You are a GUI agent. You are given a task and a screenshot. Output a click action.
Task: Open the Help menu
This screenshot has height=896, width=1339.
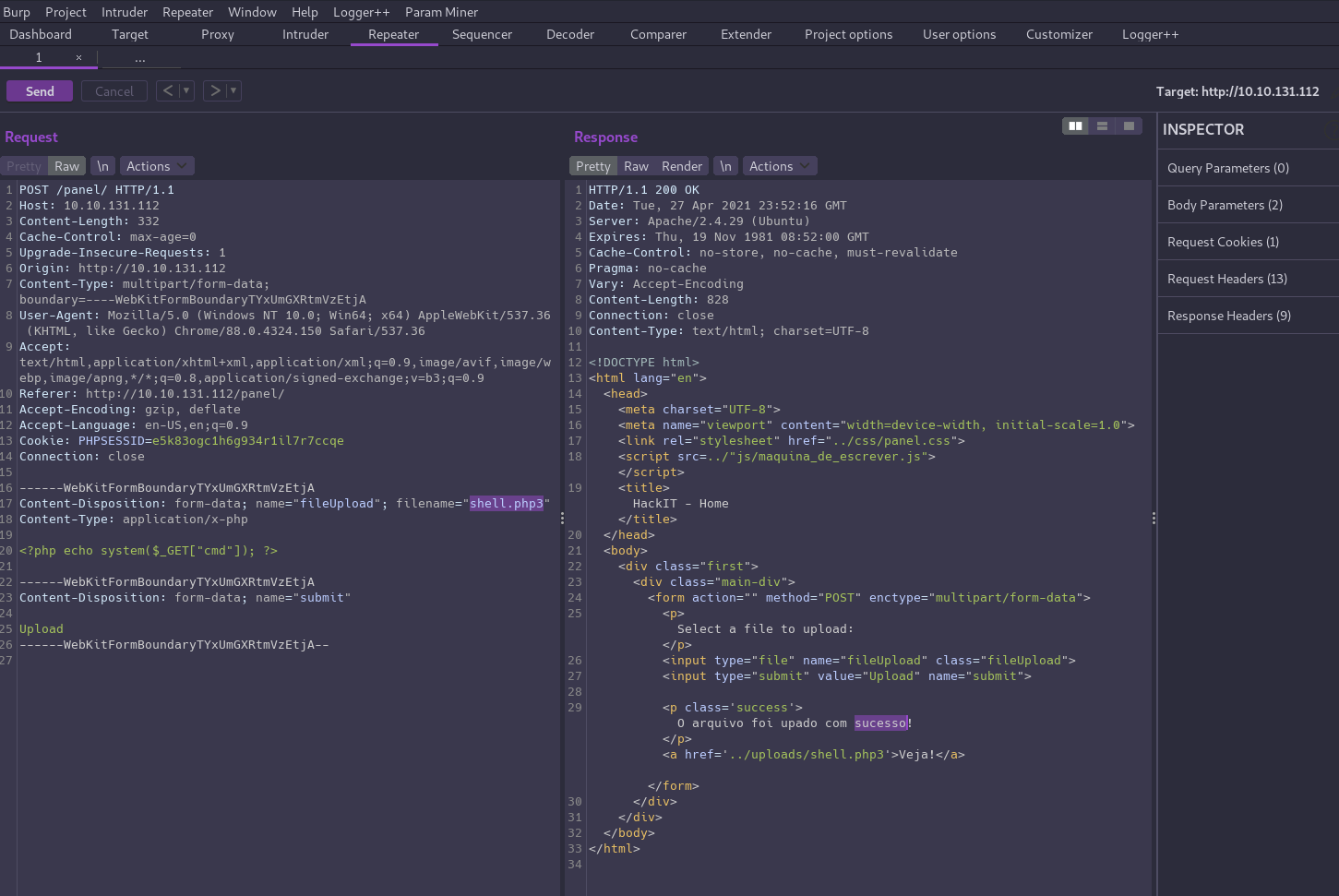tap(305, 12)
